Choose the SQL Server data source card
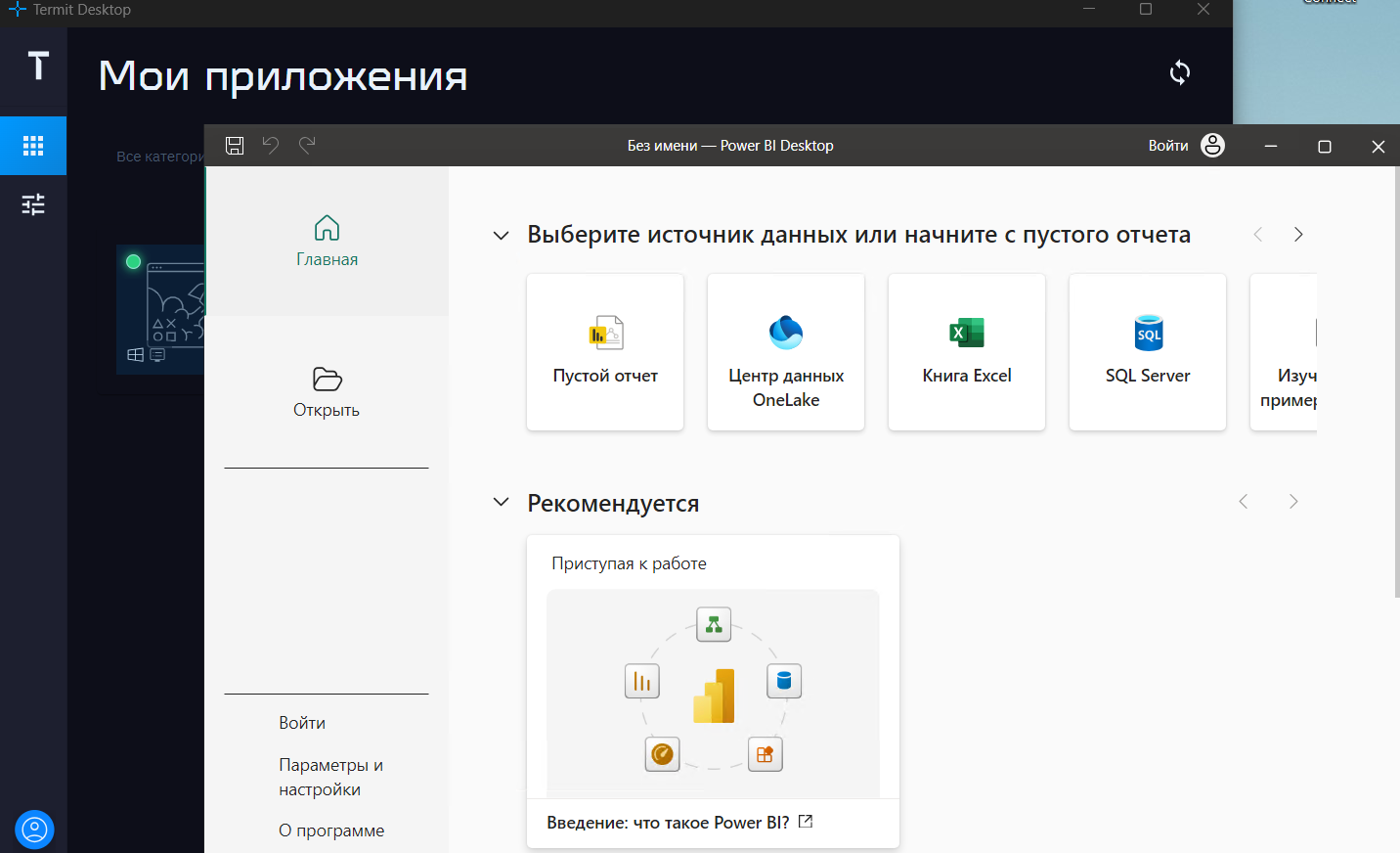 tap(1148, 352)
